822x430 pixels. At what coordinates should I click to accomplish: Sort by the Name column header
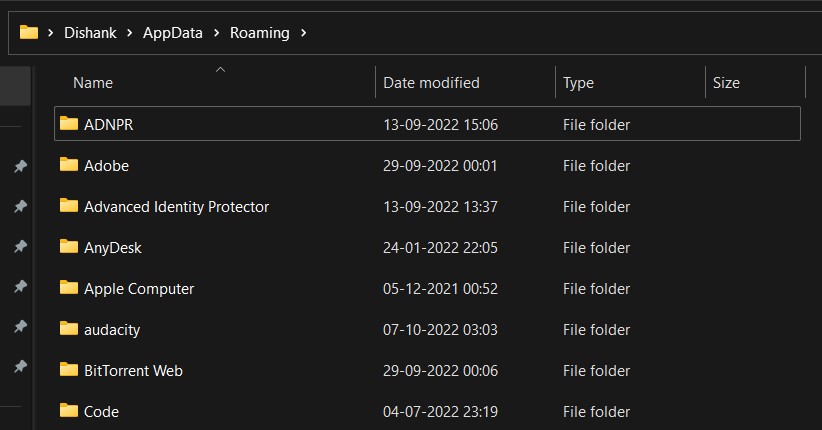(93, 83)
